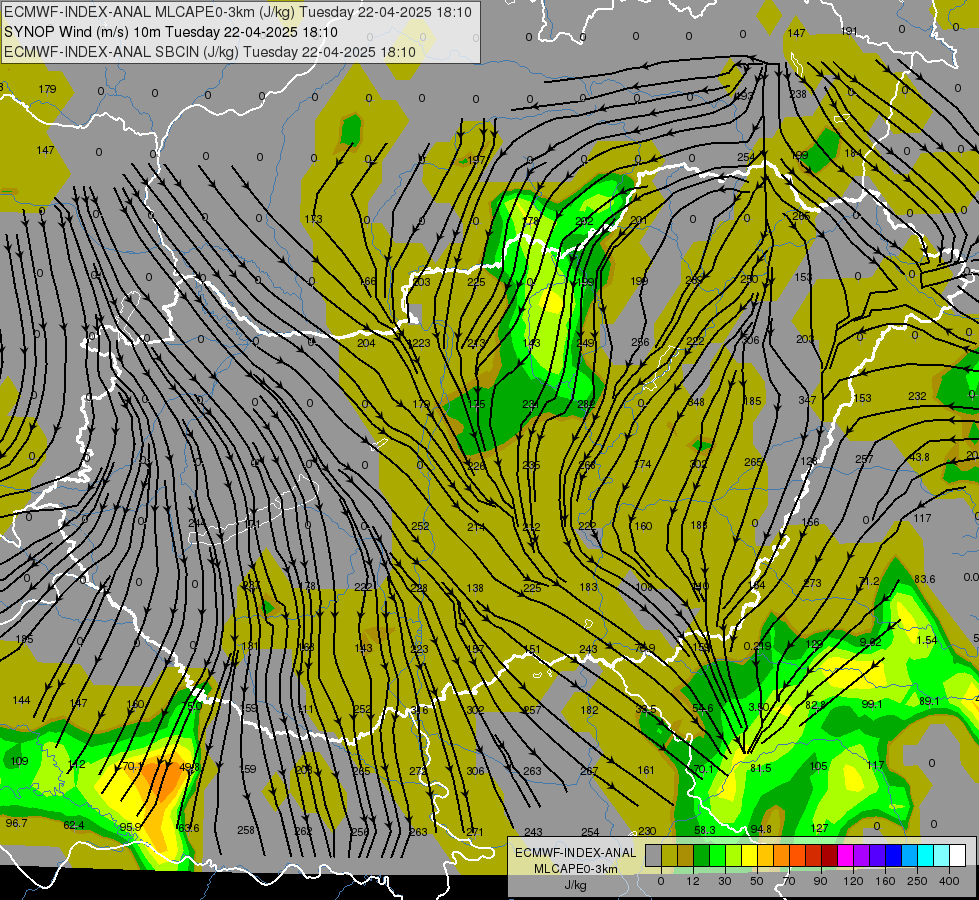Click legend scale label 12
Screen dimensions: 979x900
pos(692,881)
